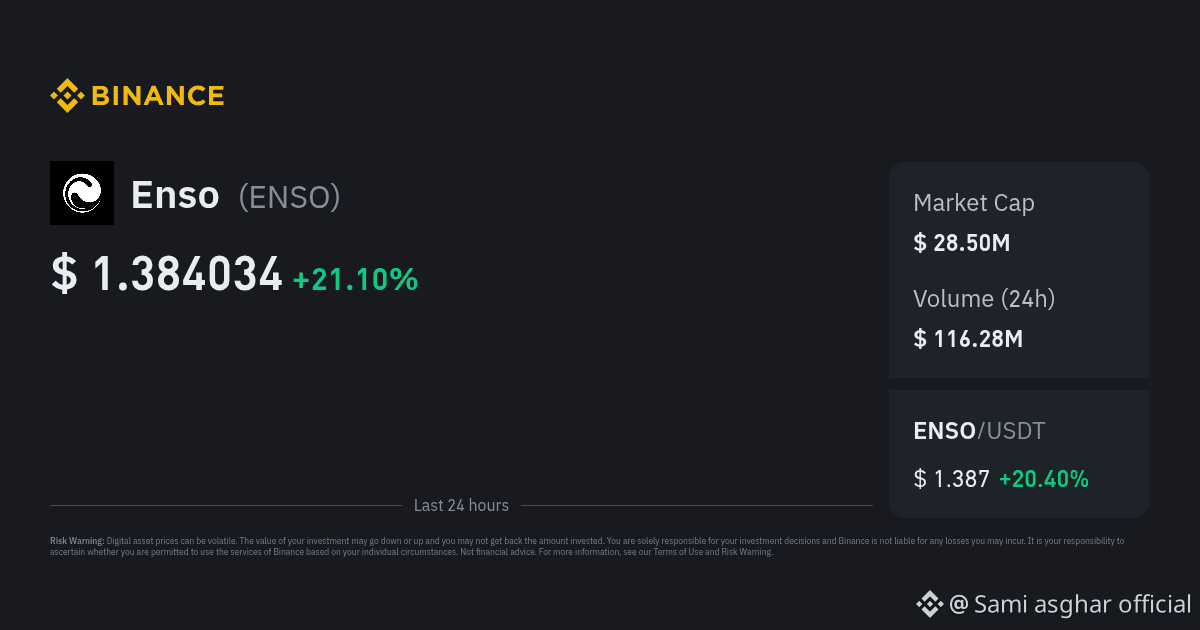
Task: Click the $ 1.384034 price
Action: (x=167, y=275)
